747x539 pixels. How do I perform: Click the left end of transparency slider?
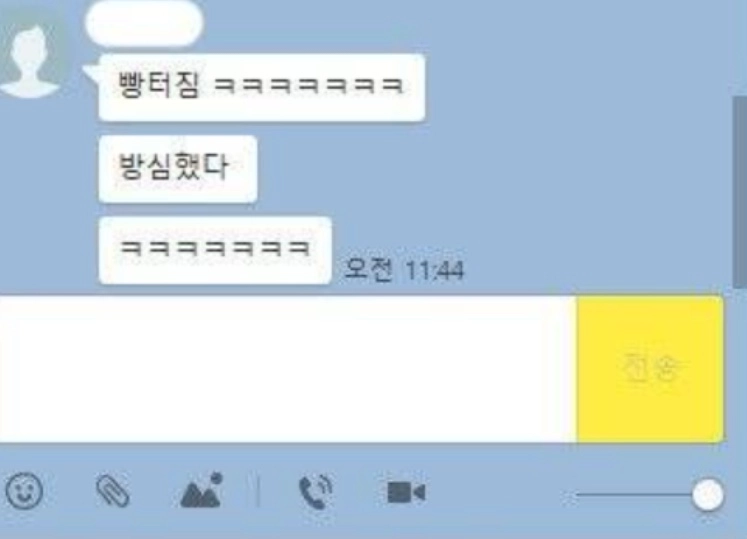[578, 495]
